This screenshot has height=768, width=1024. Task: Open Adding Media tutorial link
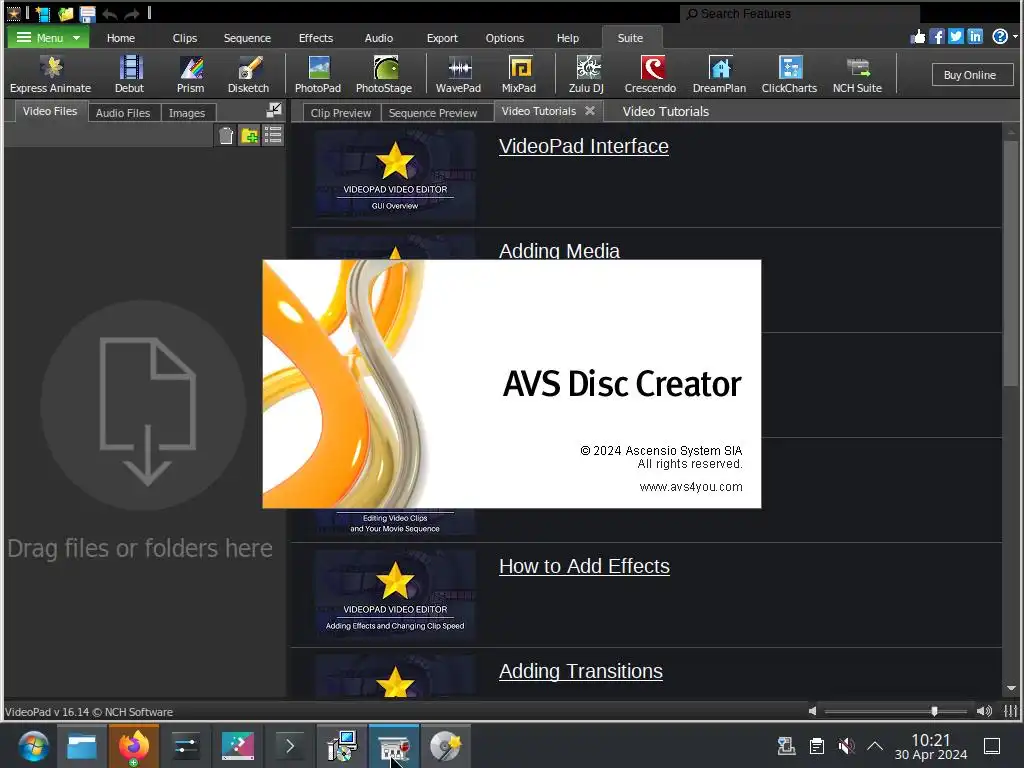pyautogui.click(x=559, y=251)
